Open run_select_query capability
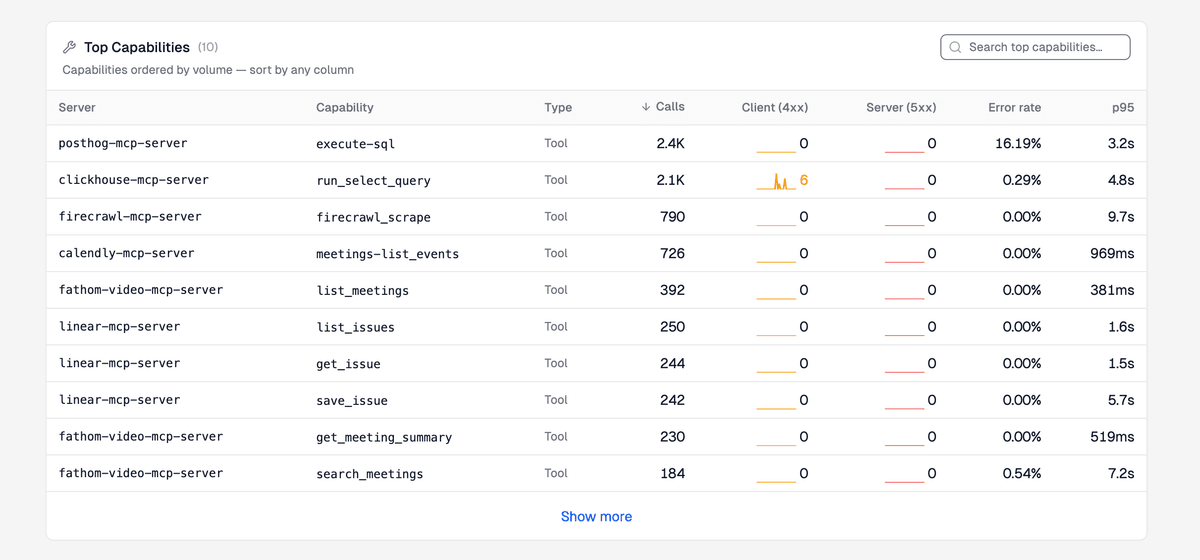Image resolution: width=1200 pixels, height=560 pixels. pos(374,181)
